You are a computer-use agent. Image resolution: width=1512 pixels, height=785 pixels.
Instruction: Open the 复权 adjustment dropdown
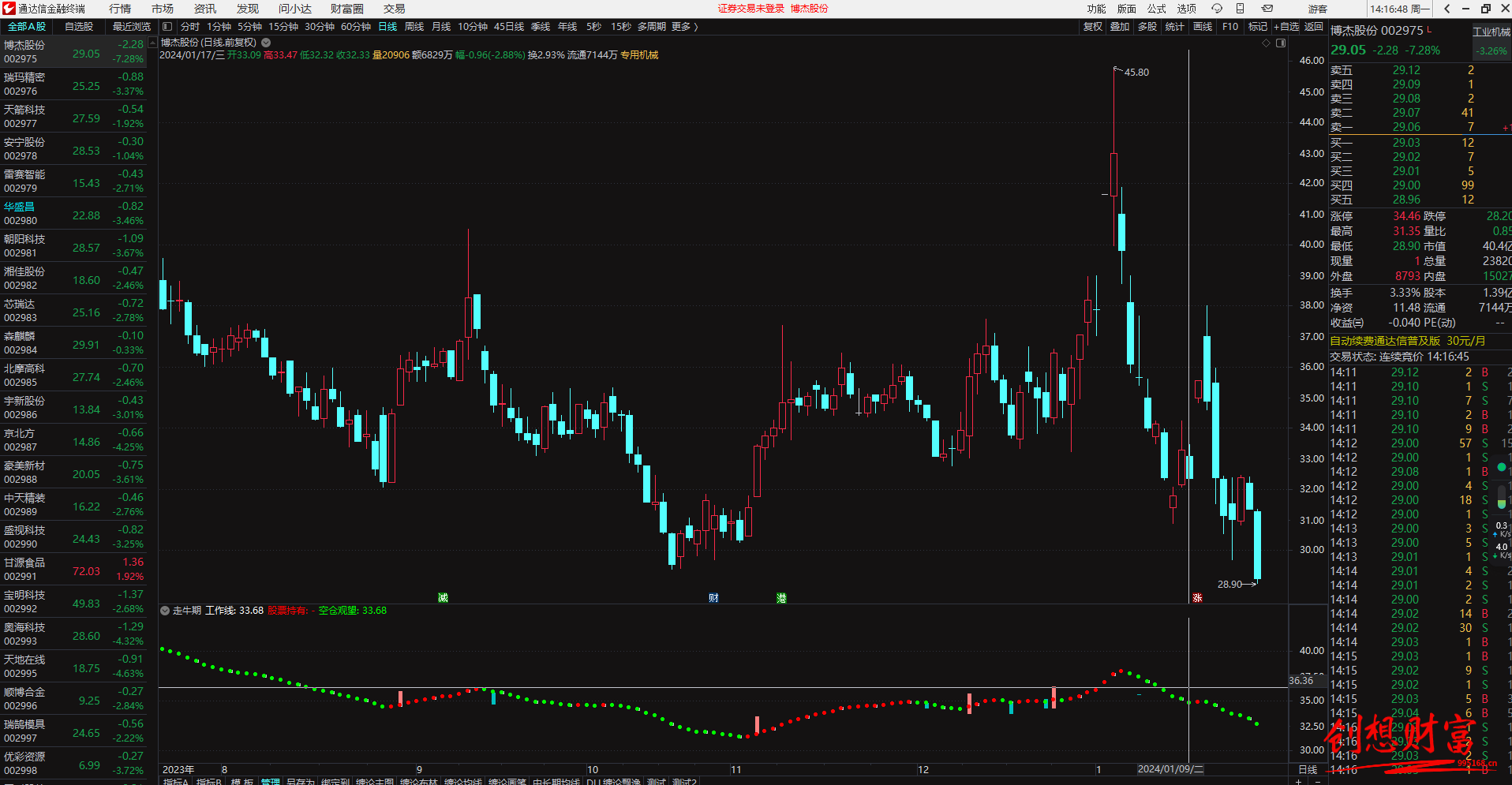click(x=1093, y=27)
